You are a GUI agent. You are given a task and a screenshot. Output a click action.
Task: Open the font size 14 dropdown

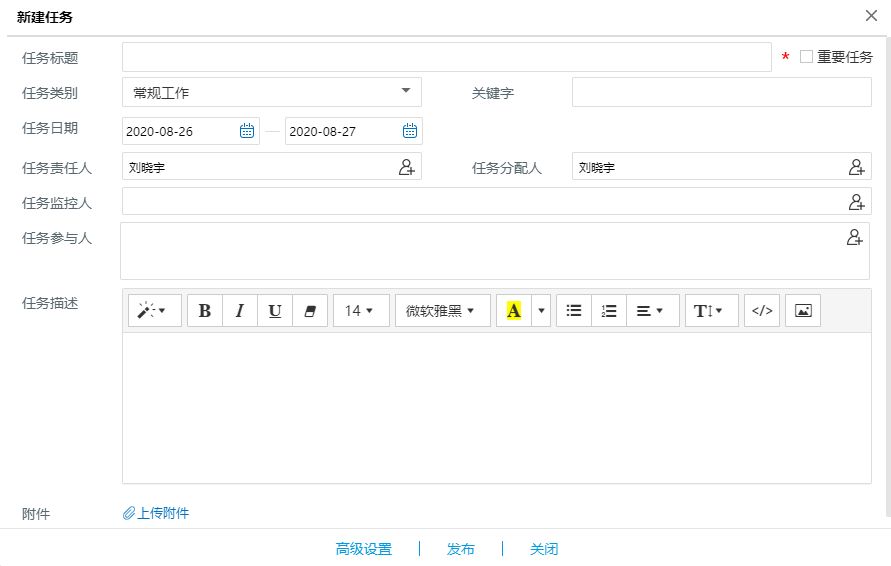coord(360,311)
